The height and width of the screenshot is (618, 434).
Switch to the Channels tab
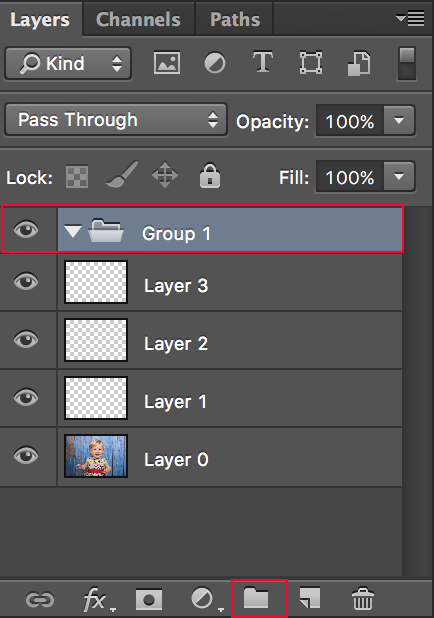click(138, 19)
